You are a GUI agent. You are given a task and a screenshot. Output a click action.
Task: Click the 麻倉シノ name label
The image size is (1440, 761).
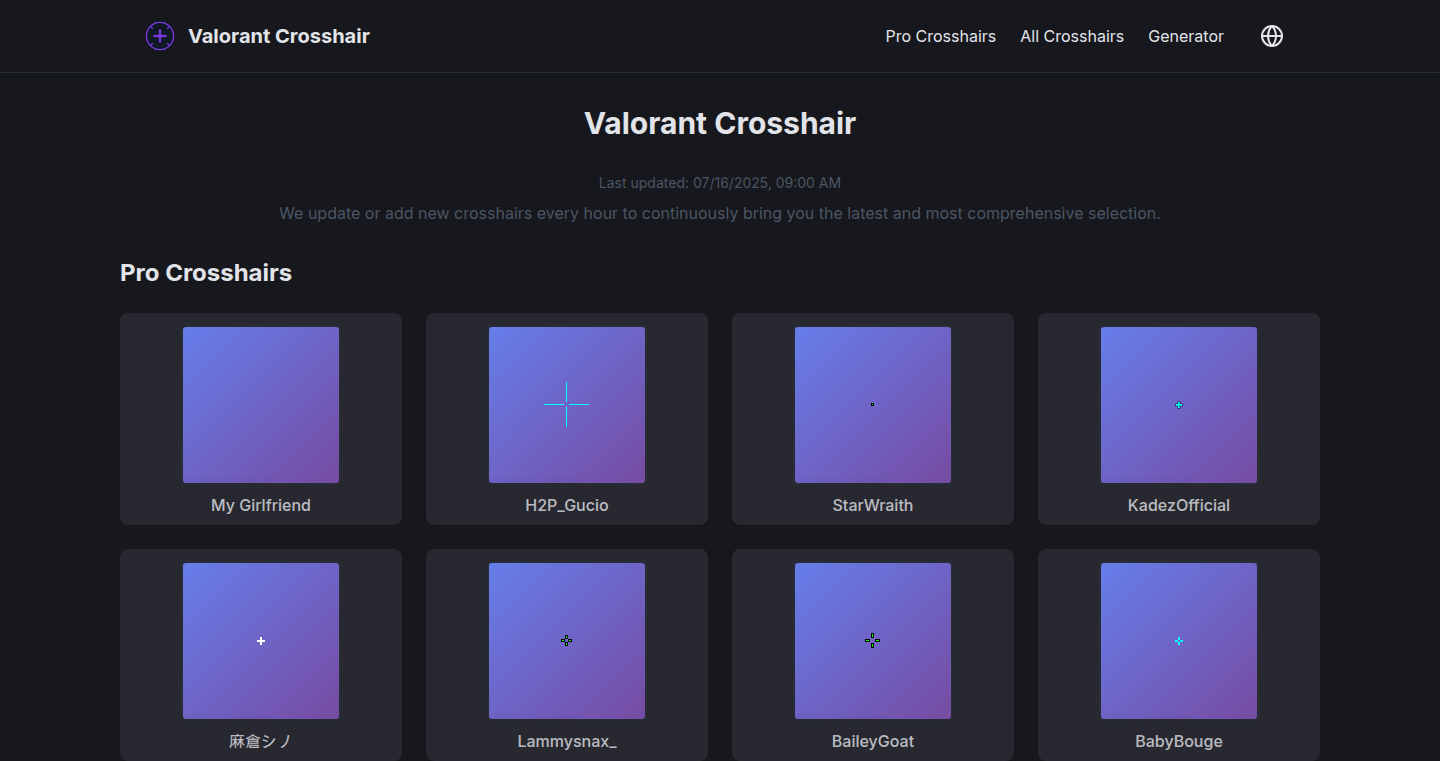[261, 741]
